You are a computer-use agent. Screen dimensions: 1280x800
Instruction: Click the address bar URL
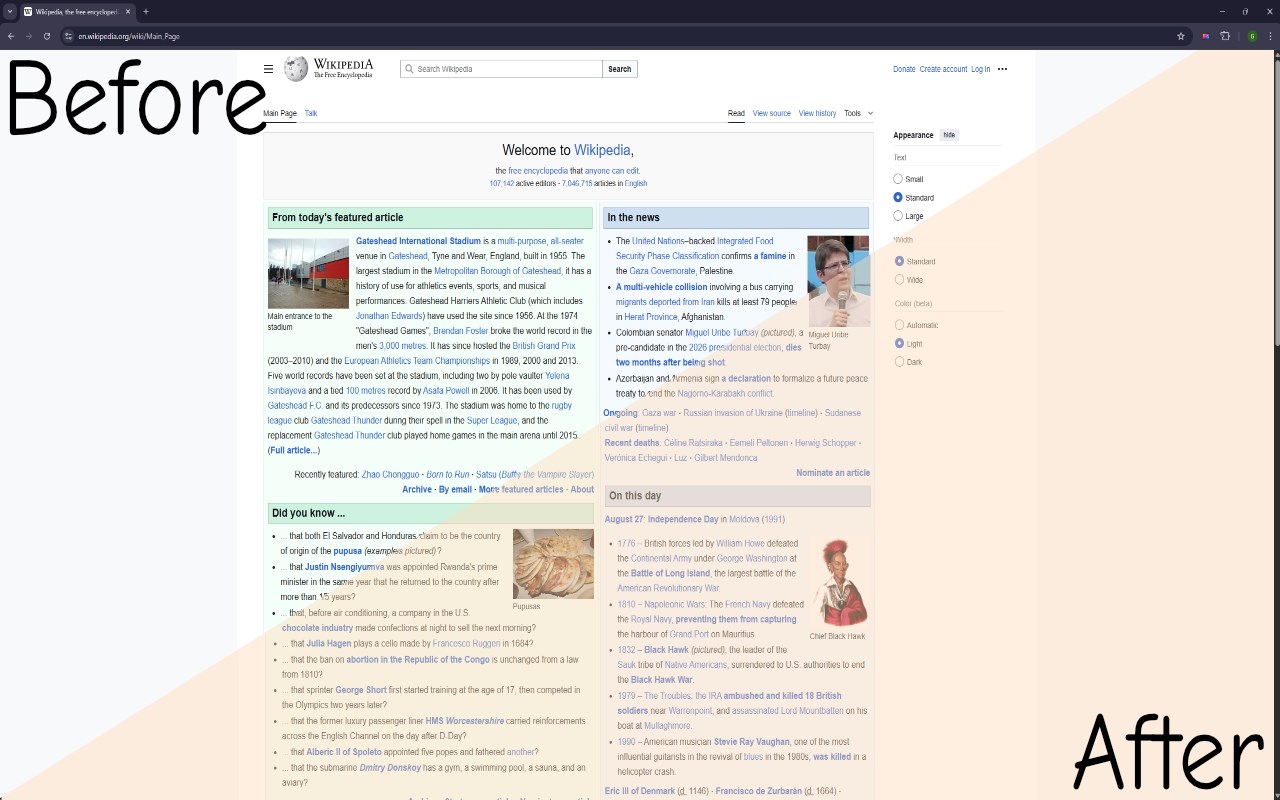click(129, 36)
